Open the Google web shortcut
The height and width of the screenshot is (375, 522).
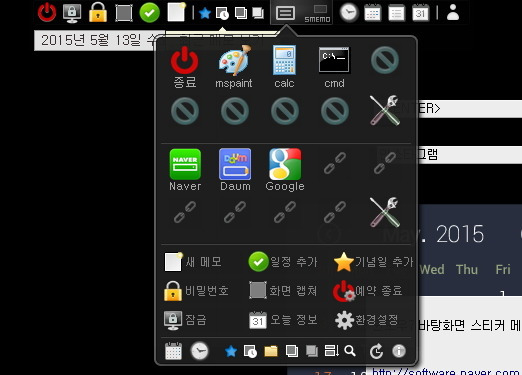coord(285,164)
